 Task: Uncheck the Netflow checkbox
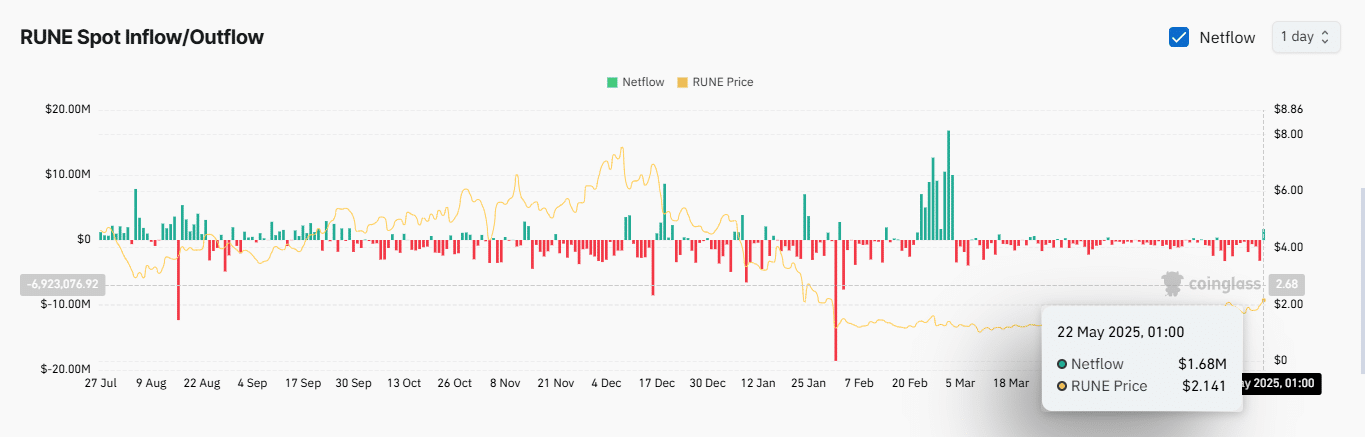tap(1178, 37)
